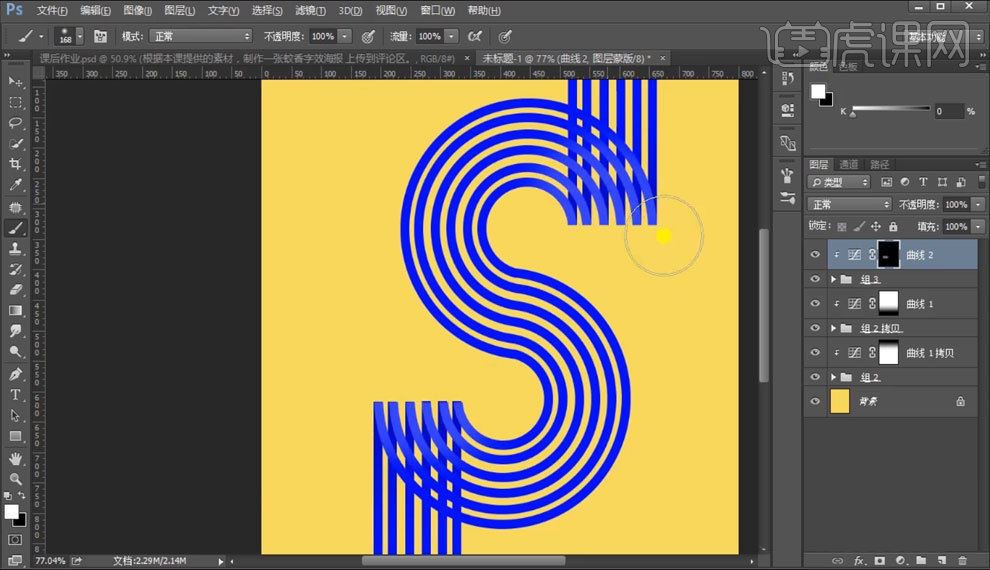The height and width of the screenshot is (570, 990).
Task: Open the layer 填充 dropdown arrow
Action: [x=978, y=226]
